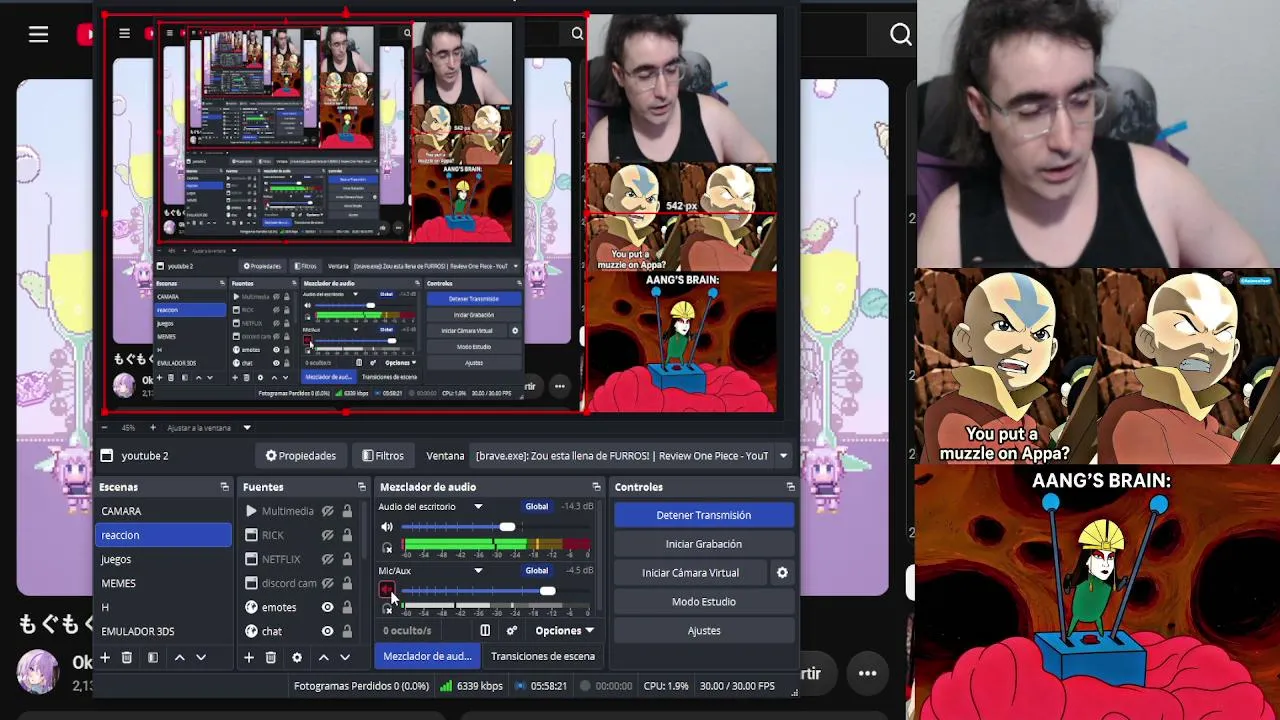Show the NETFLIX source
Image resolution: width=1280 pixels, height=720 pixels.
coord(327,559)
